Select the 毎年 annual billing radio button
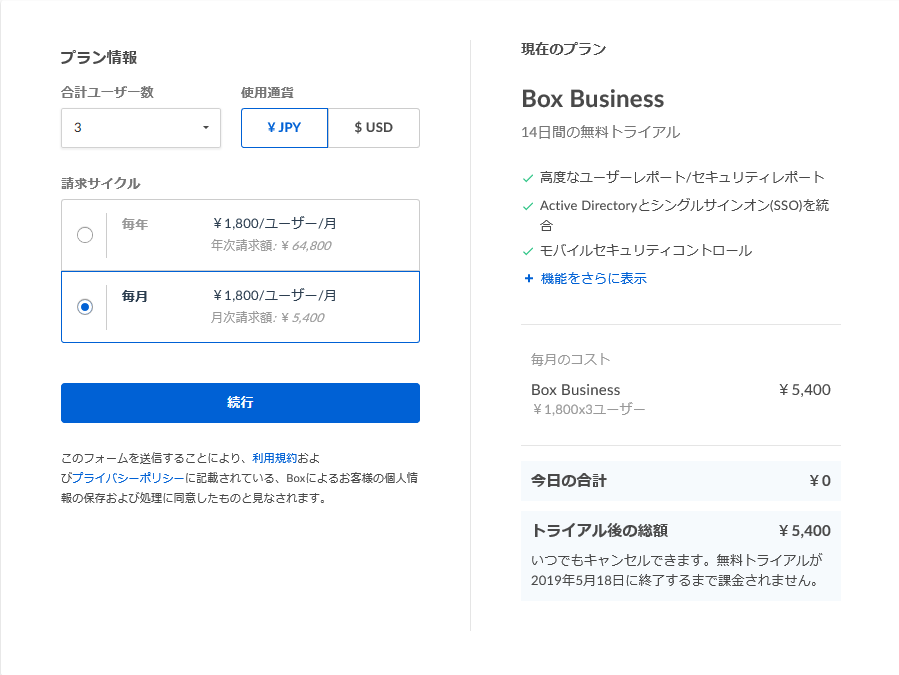Screen dimensions: 899x675 click(x=85, y=235)
